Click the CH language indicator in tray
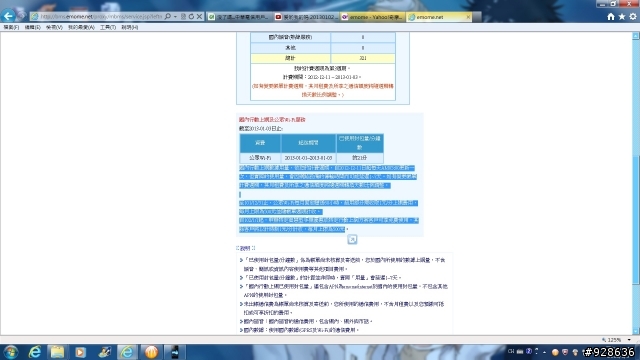The height and width of the screenshot is (360, 640). (x=511, y=351)
